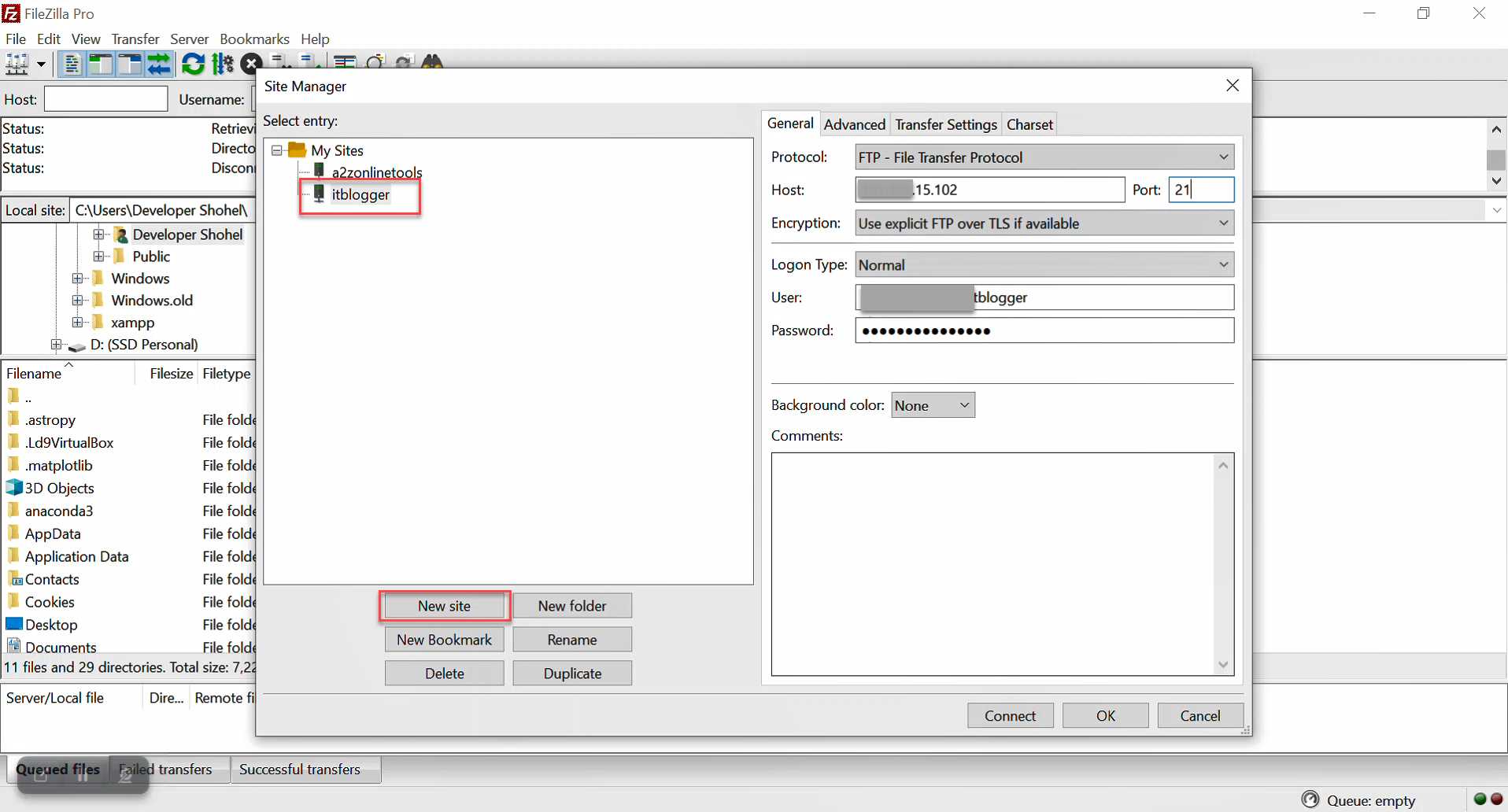
Task: Close the Site Manager dialog
Action: pyautogui.click(x=1233, y=85)
